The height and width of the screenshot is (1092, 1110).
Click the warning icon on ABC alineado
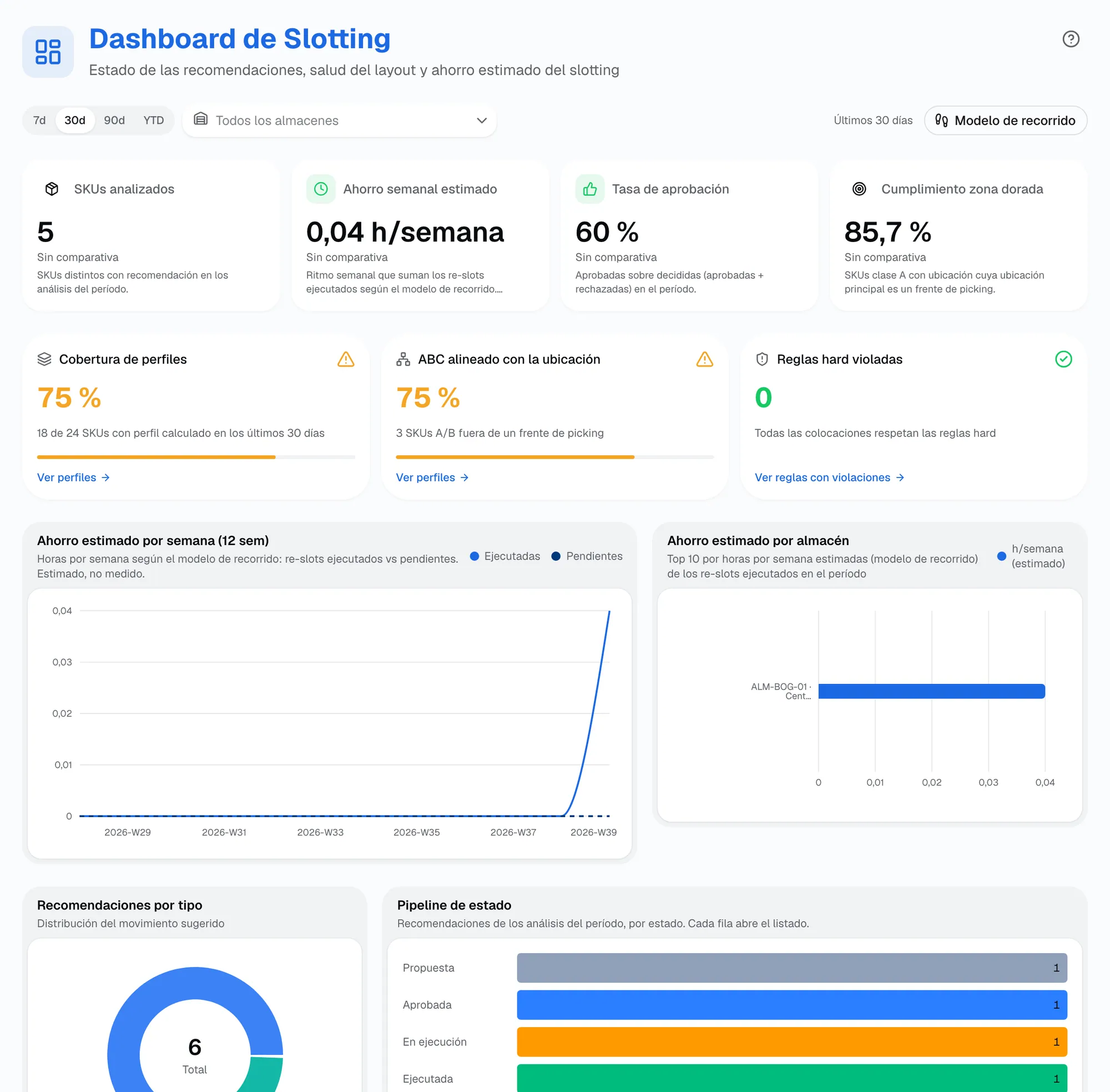pos(705,359)
